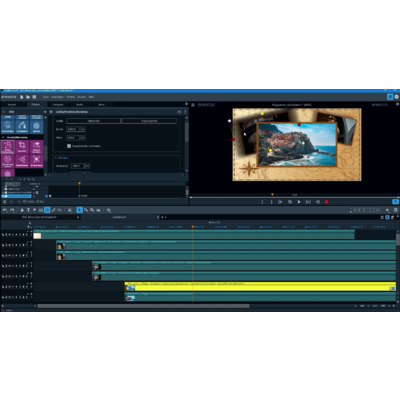Click the red record button in the transport bar
Screen dimensions: 400x400
point(327,202)
